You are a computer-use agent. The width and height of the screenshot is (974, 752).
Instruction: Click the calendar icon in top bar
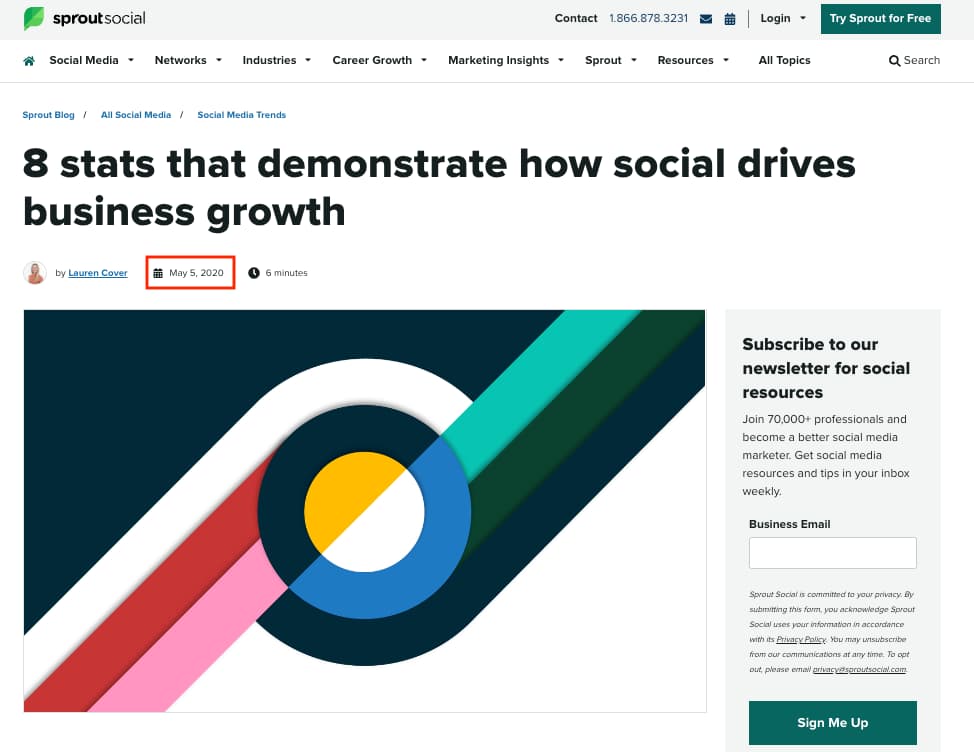tap(730, 19)
